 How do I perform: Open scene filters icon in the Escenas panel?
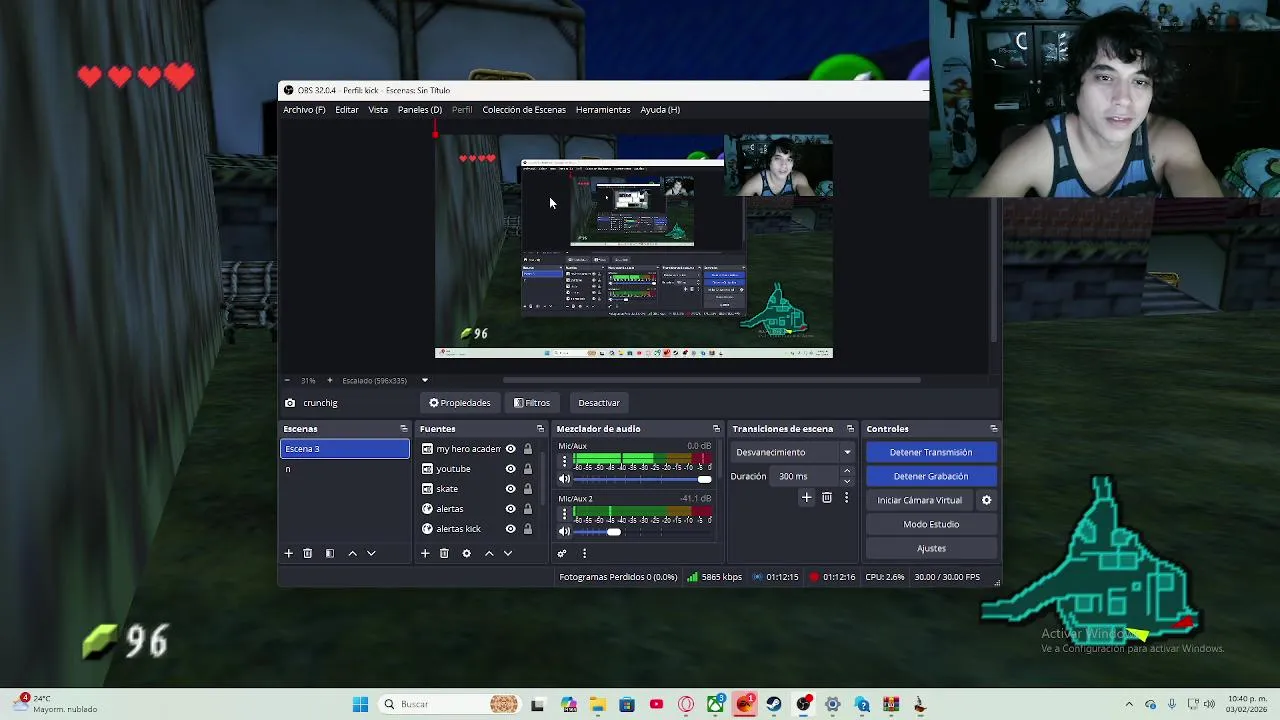pyautogui.click(x=329, y=553)
